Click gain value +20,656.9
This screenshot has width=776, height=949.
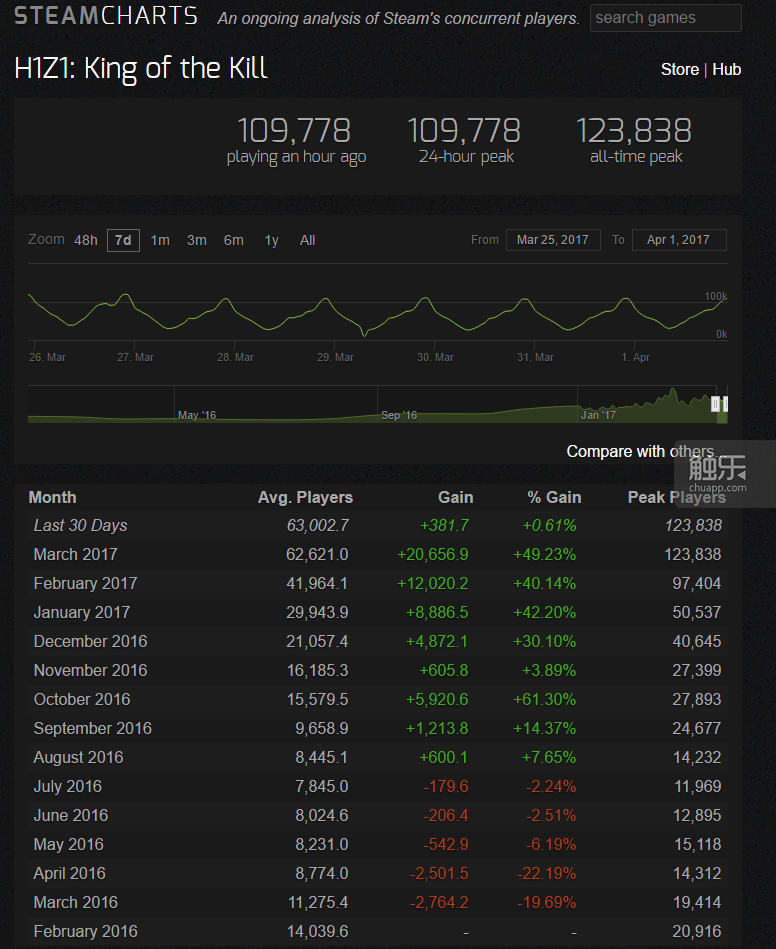point(432,554)
